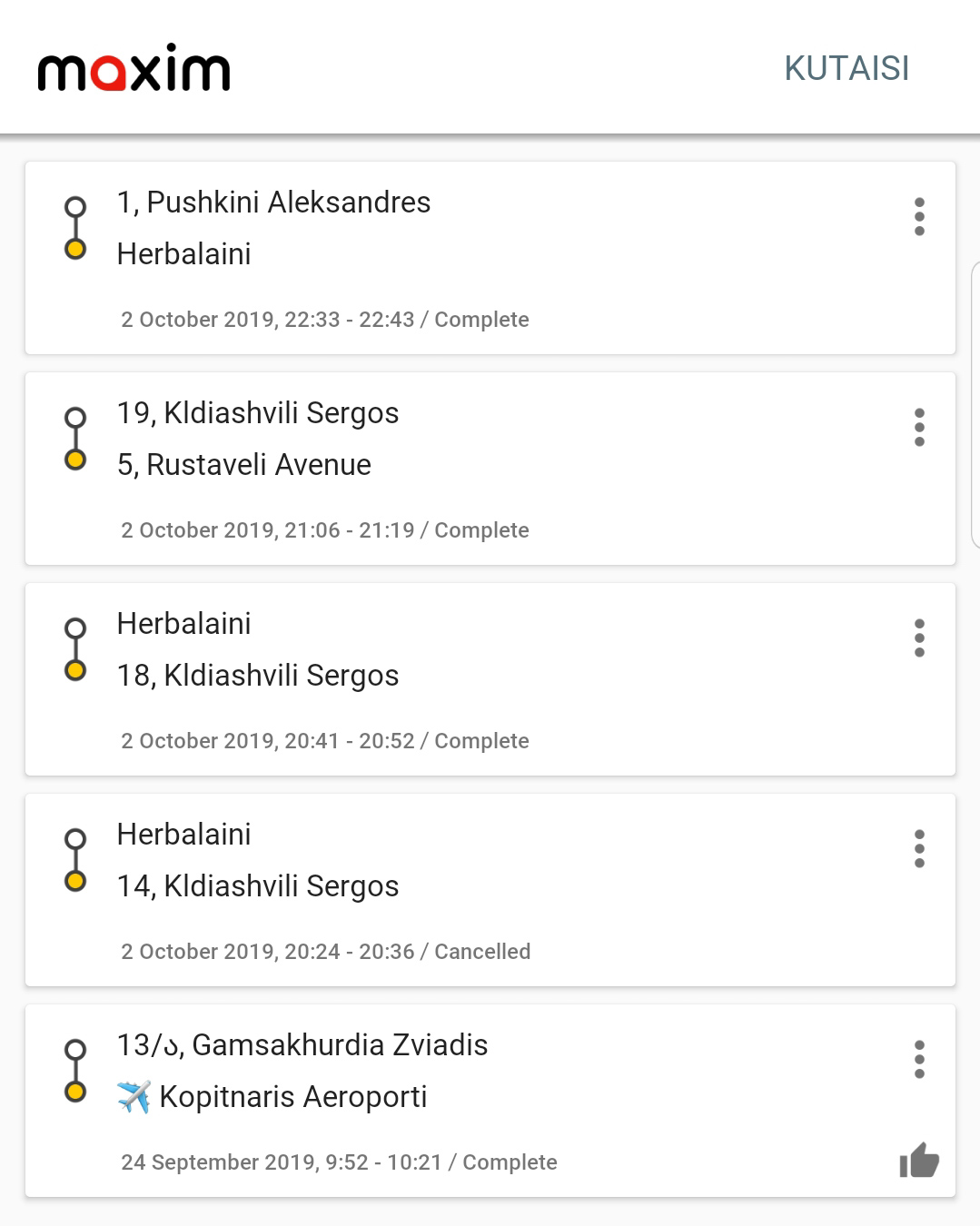Open ride ending at 14, Kldiashvili Sergos

click(x=490, y=890)
